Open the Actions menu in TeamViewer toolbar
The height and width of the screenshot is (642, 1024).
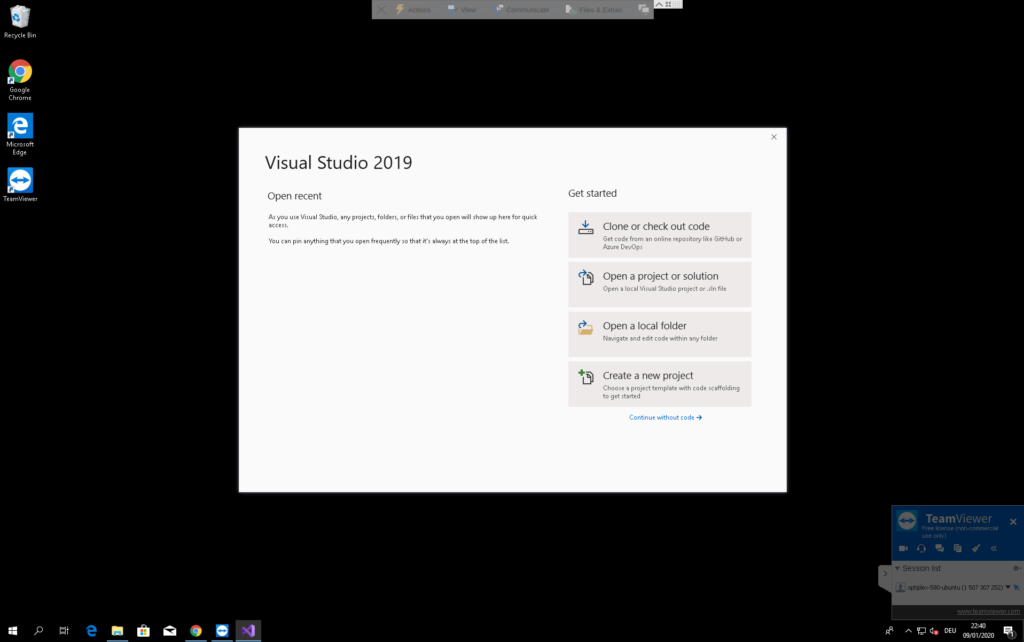[413, 9]
